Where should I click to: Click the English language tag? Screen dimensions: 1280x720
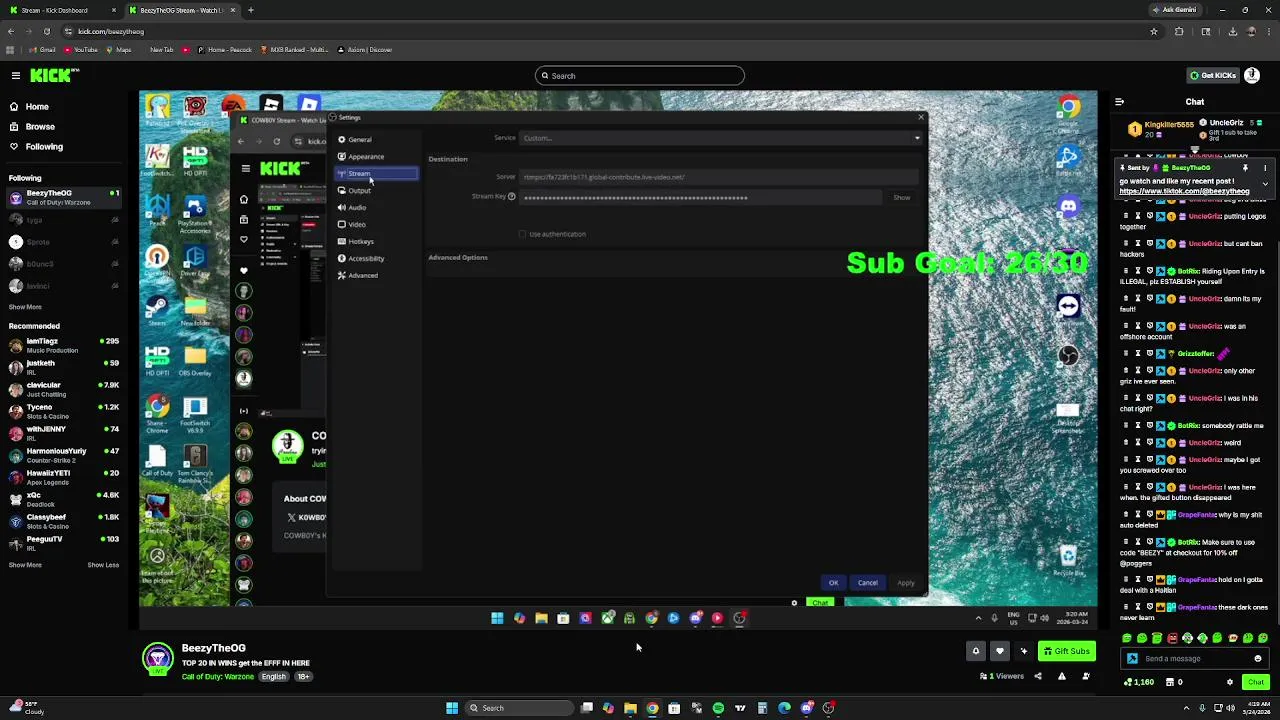pos(273,676)
